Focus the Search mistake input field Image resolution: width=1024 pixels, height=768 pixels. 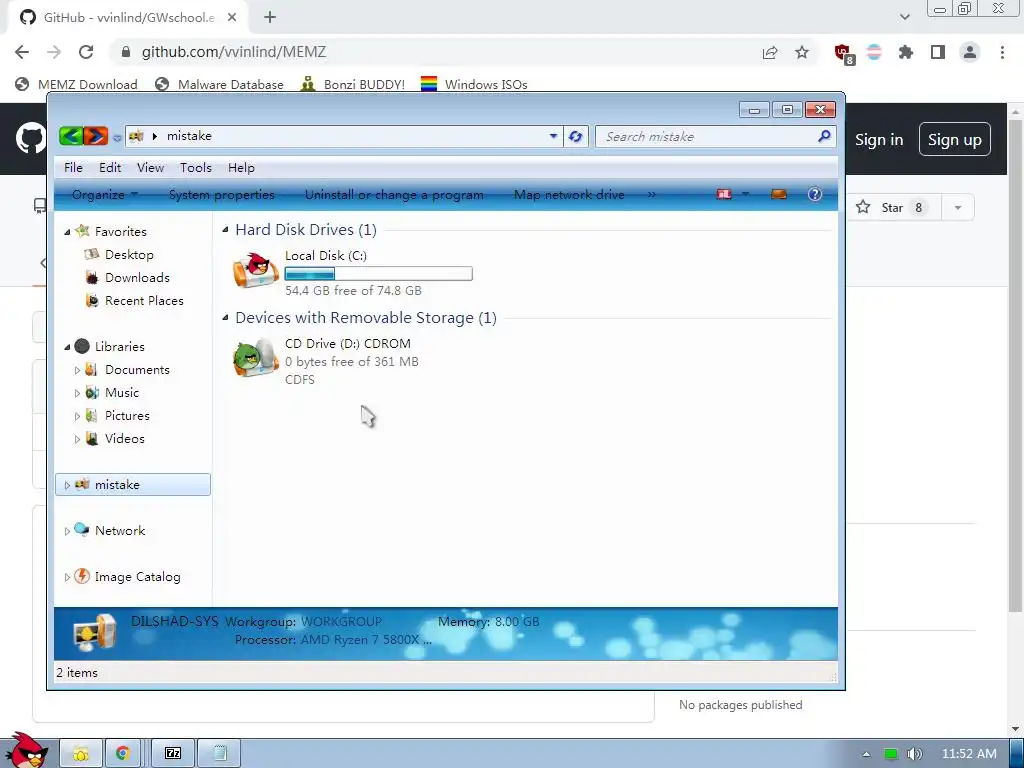709,136
